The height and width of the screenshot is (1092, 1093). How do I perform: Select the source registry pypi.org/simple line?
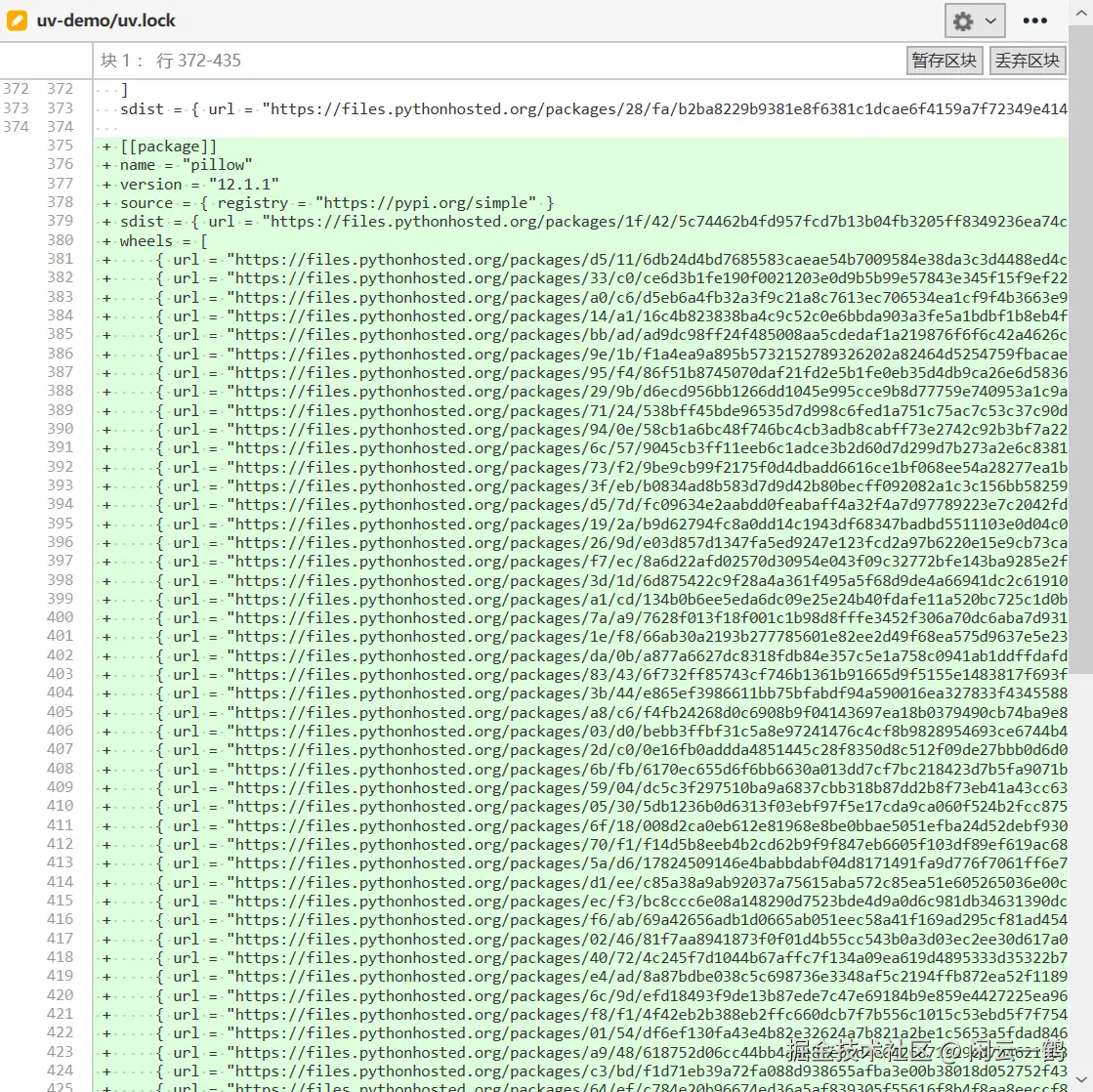pyautogui.click(x=580, y=203)
